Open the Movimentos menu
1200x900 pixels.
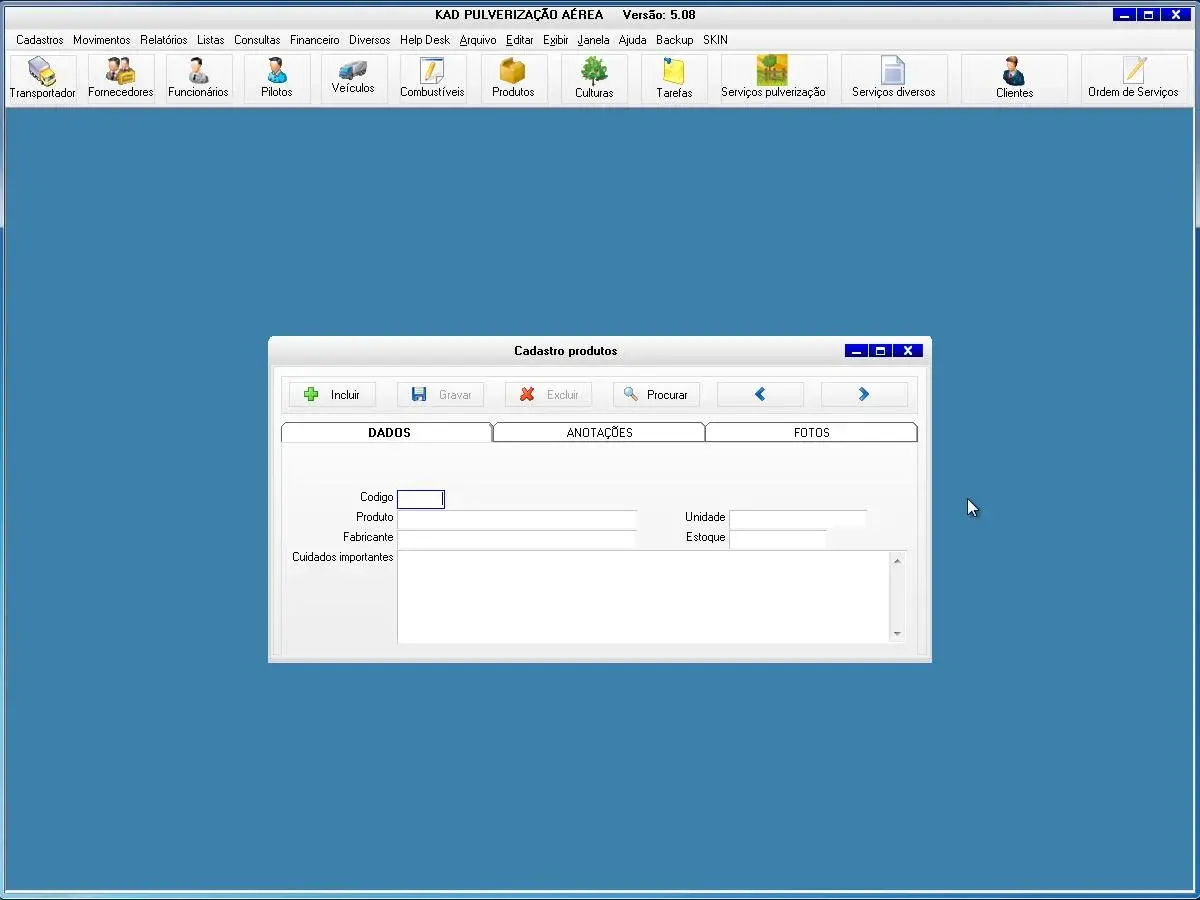(x=101, y=40)
